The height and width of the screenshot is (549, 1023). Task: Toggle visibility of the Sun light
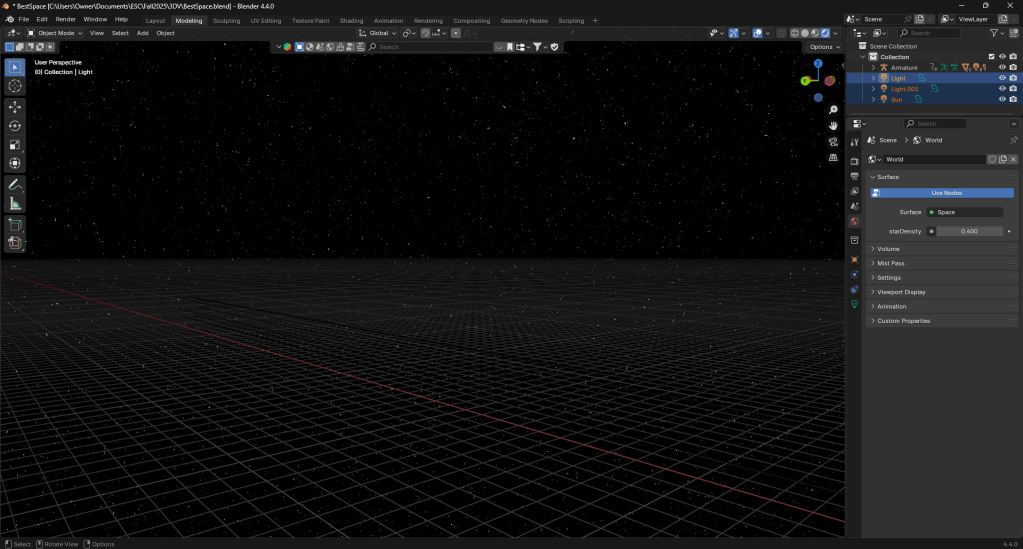1002,99
